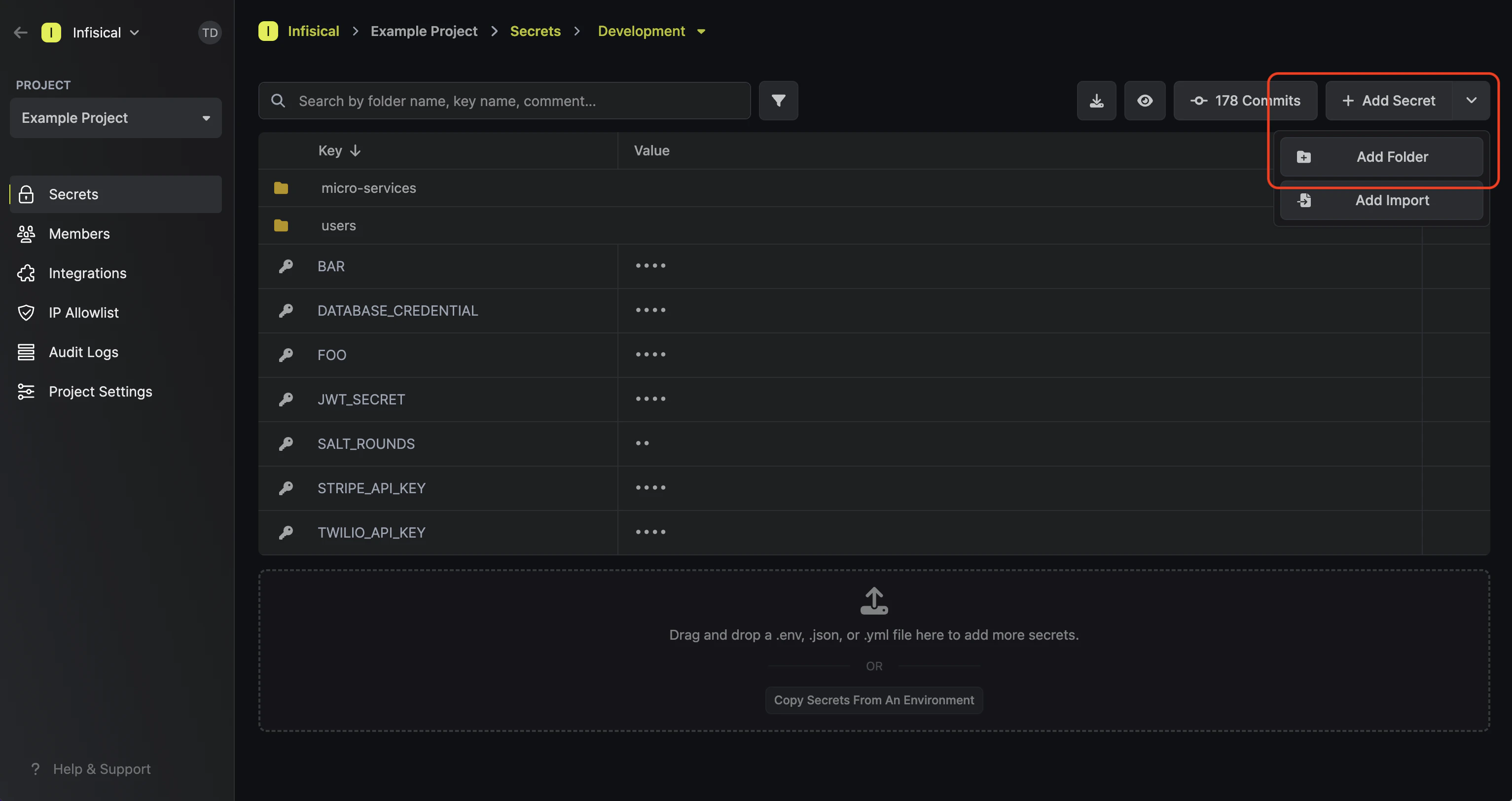Click the masked value of DATABASE_CREDENTIAL
Viewport: 1512px width, 801px height.
pyautogui.click(x=650, y=310)
